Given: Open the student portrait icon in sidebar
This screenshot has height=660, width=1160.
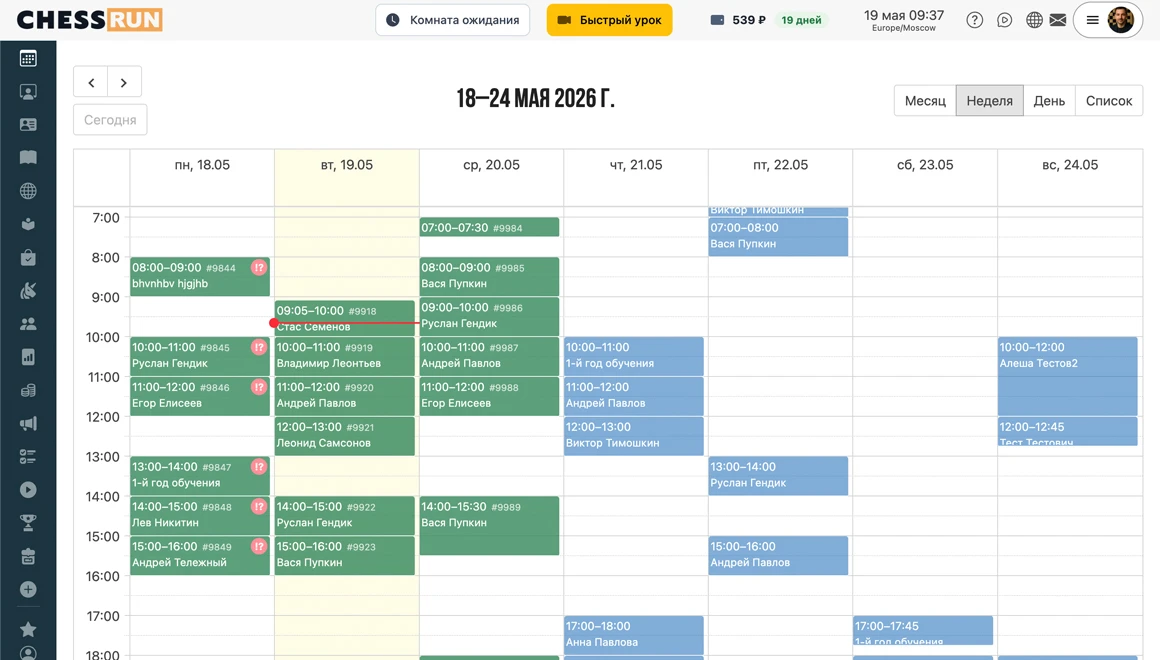Looking at the screenshot, I should 28,92.
